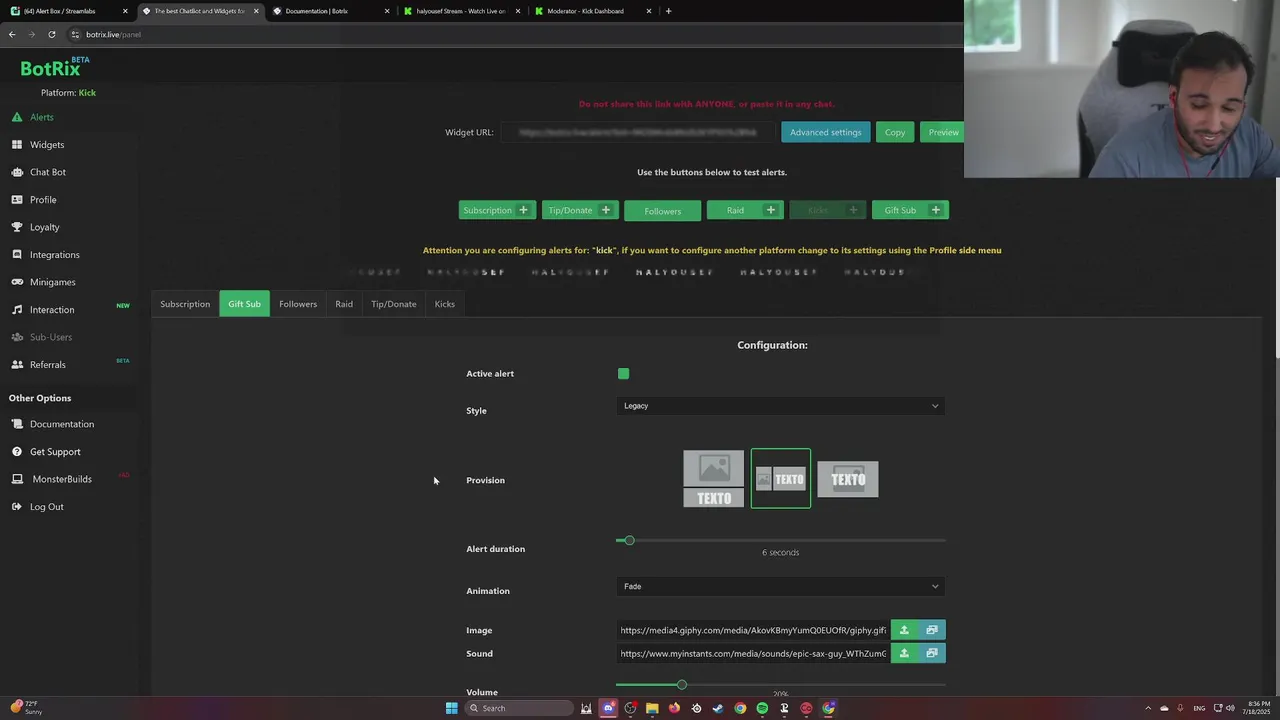Open the Windows Start menu

(451, 708)
